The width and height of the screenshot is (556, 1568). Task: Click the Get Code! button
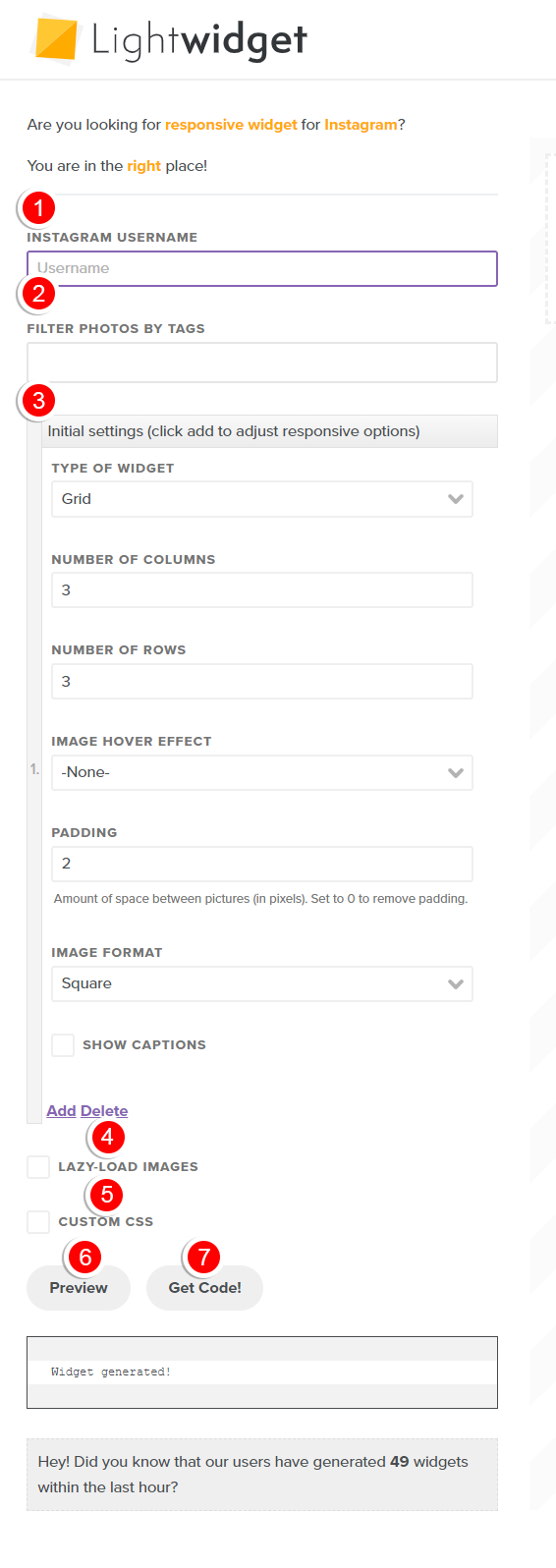point(204,1288)
